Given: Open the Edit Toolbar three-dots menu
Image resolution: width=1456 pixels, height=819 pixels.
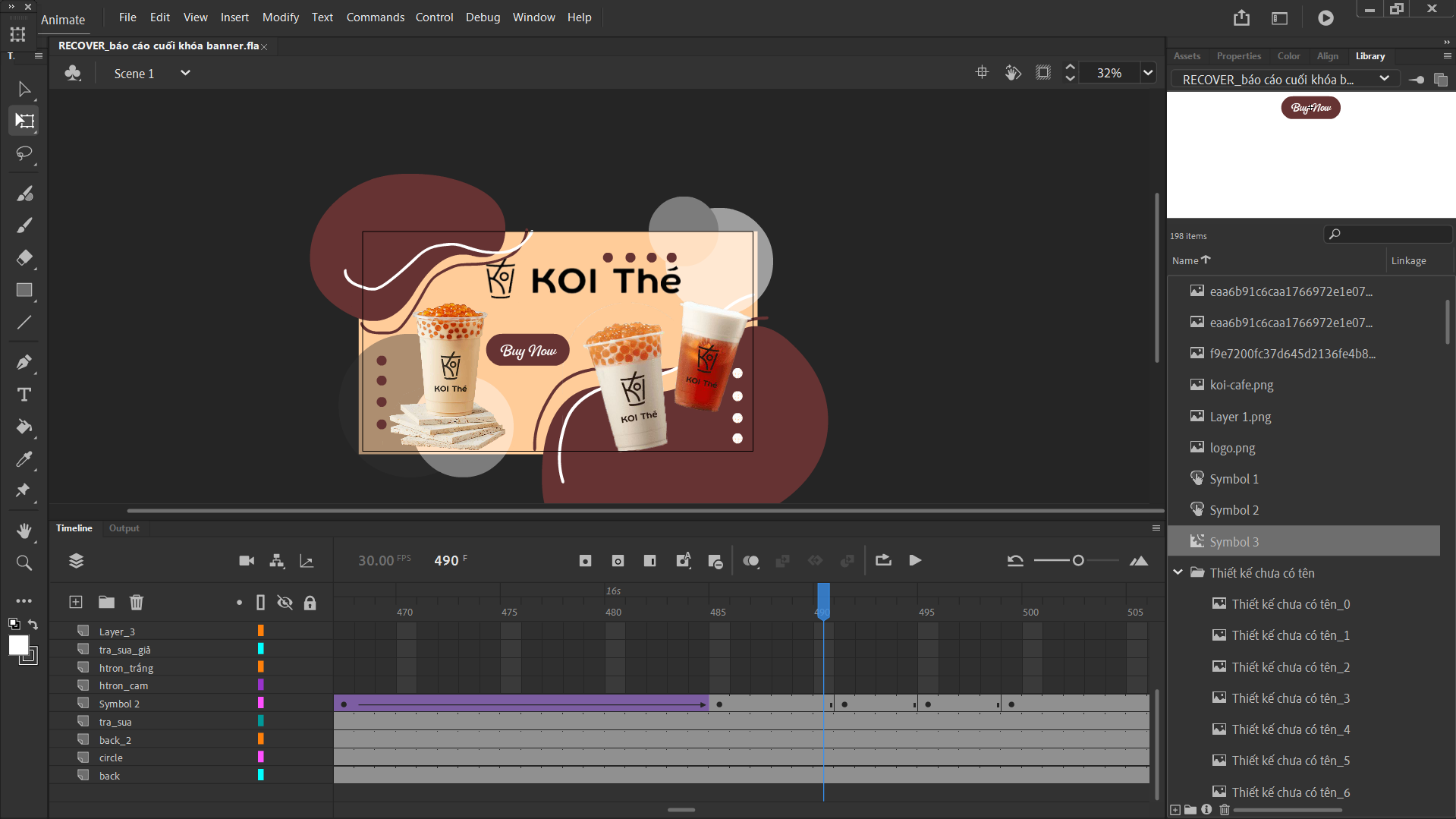Looking at the screenshot, I should click(x=24, y=600).
